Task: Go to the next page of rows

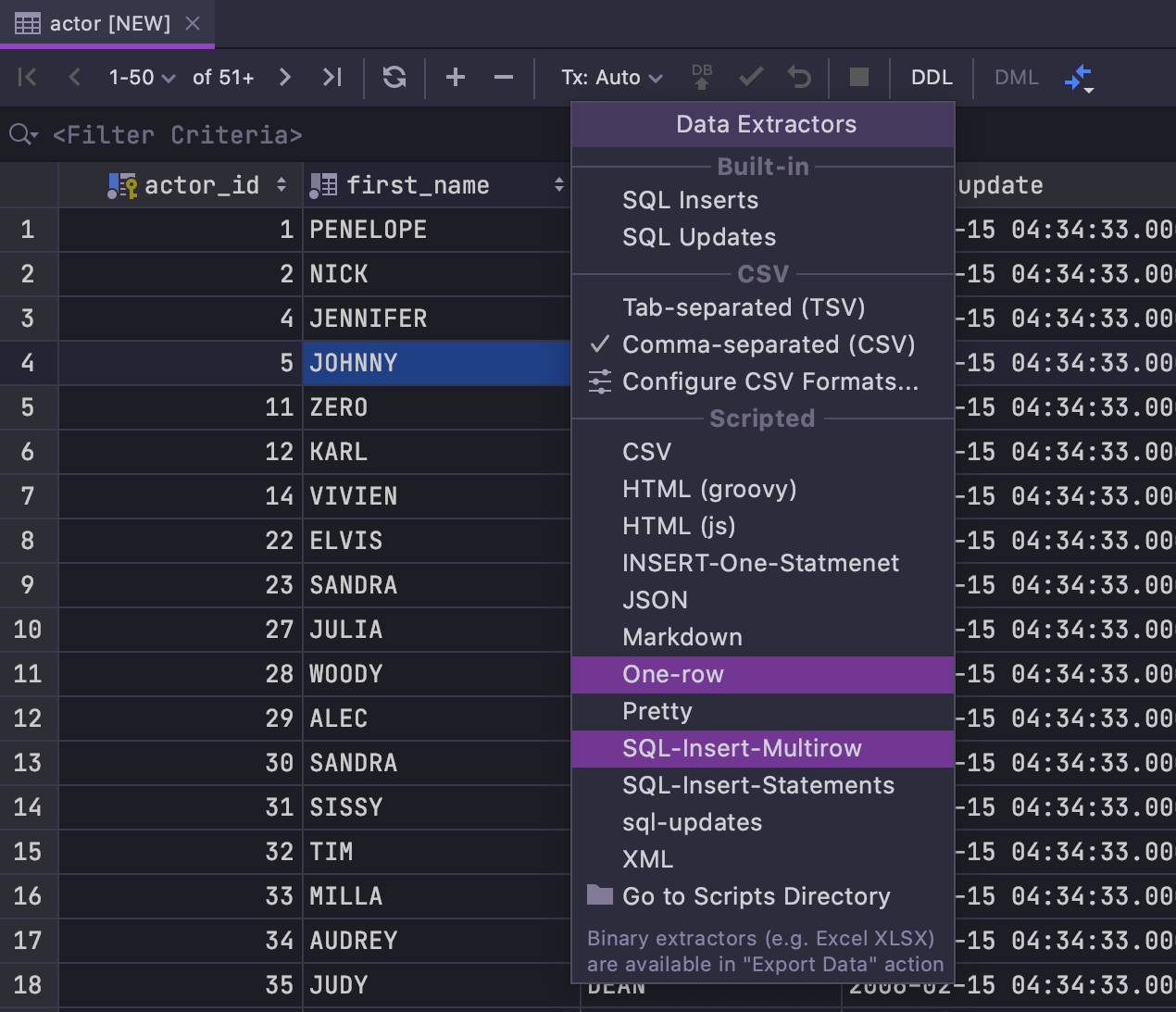Action: tap(285, 78)
